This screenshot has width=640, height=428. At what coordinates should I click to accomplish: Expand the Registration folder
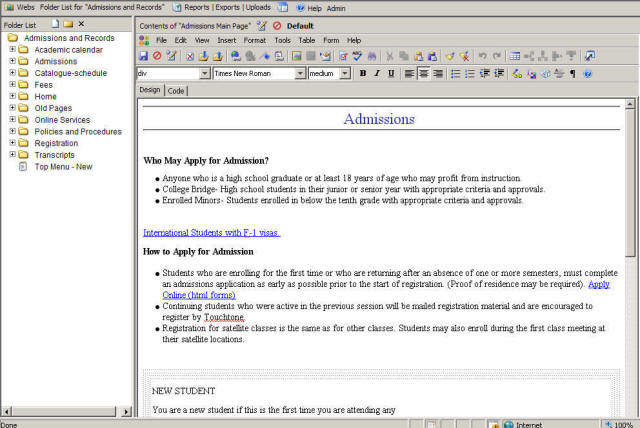(13, 143)
